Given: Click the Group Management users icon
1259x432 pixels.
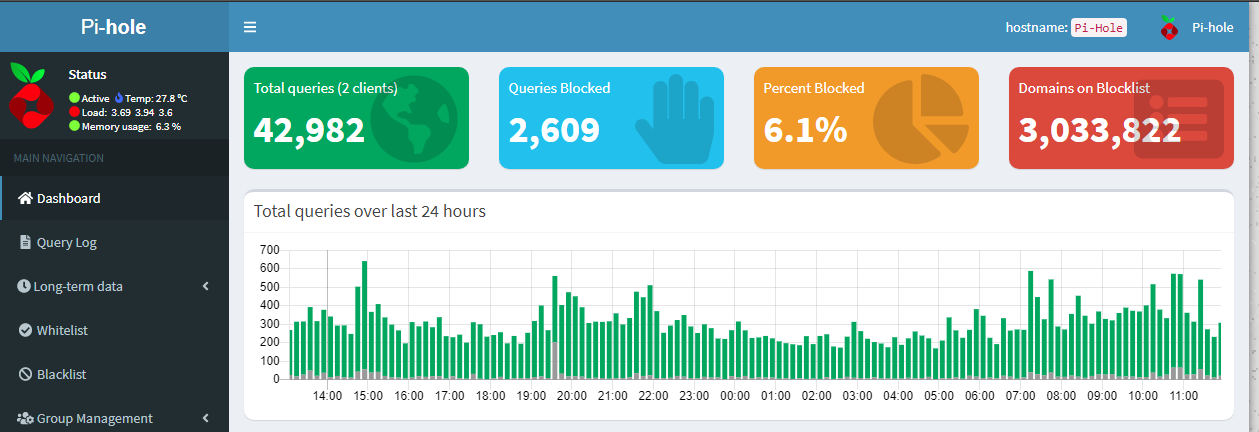Looking at the screenshot, I should click(25, 418).
